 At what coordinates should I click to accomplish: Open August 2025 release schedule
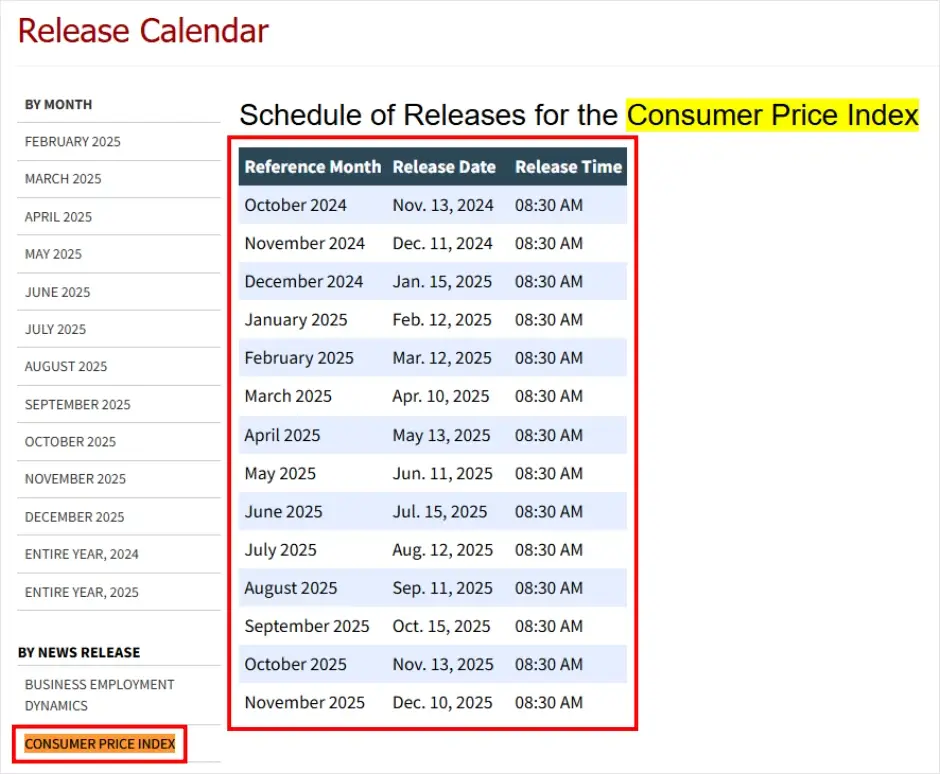(x=66, y=367)
